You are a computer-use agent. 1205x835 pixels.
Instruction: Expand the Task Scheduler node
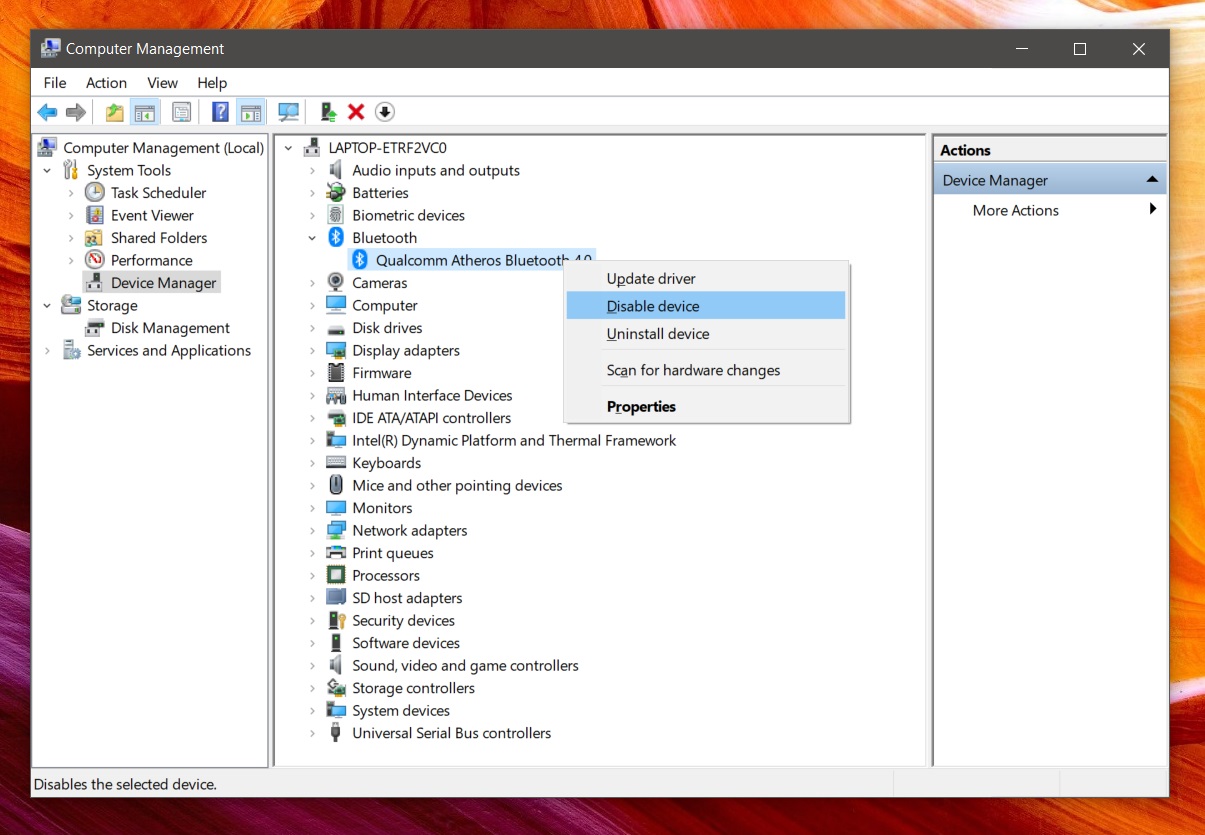pyautogui.click(x=71, y=193)
